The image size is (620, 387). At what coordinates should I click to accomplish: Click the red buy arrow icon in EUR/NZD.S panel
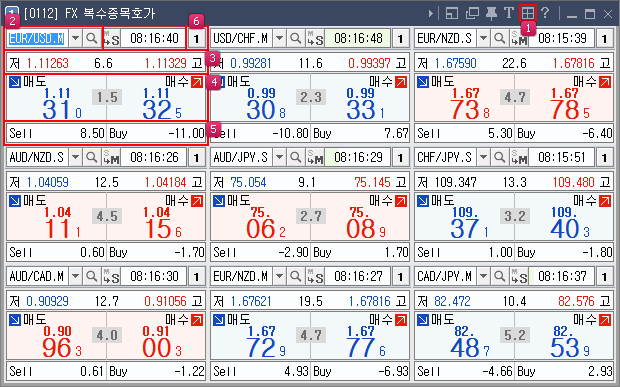pos(605,82)
